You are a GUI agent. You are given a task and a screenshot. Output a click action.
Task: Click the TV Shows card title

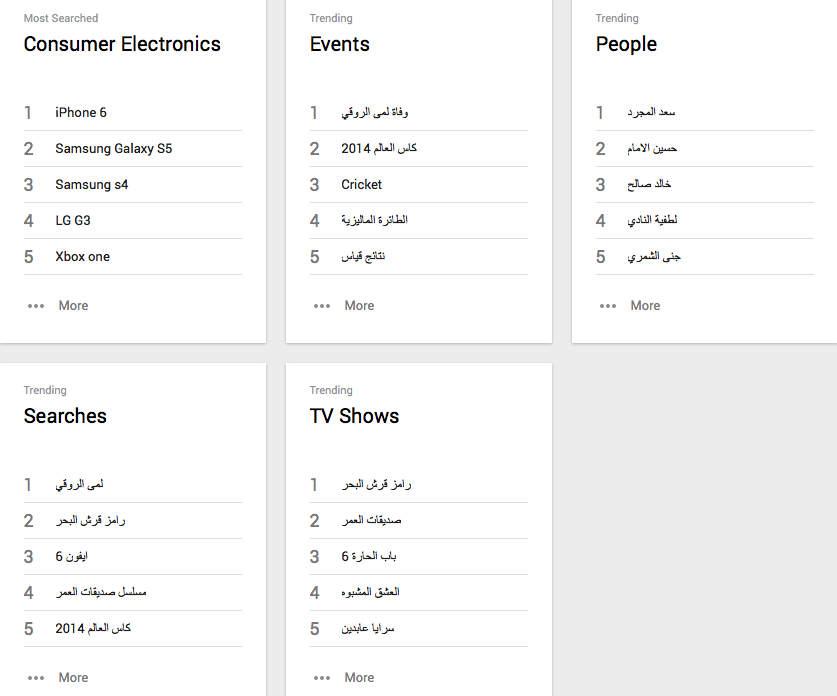354,416
